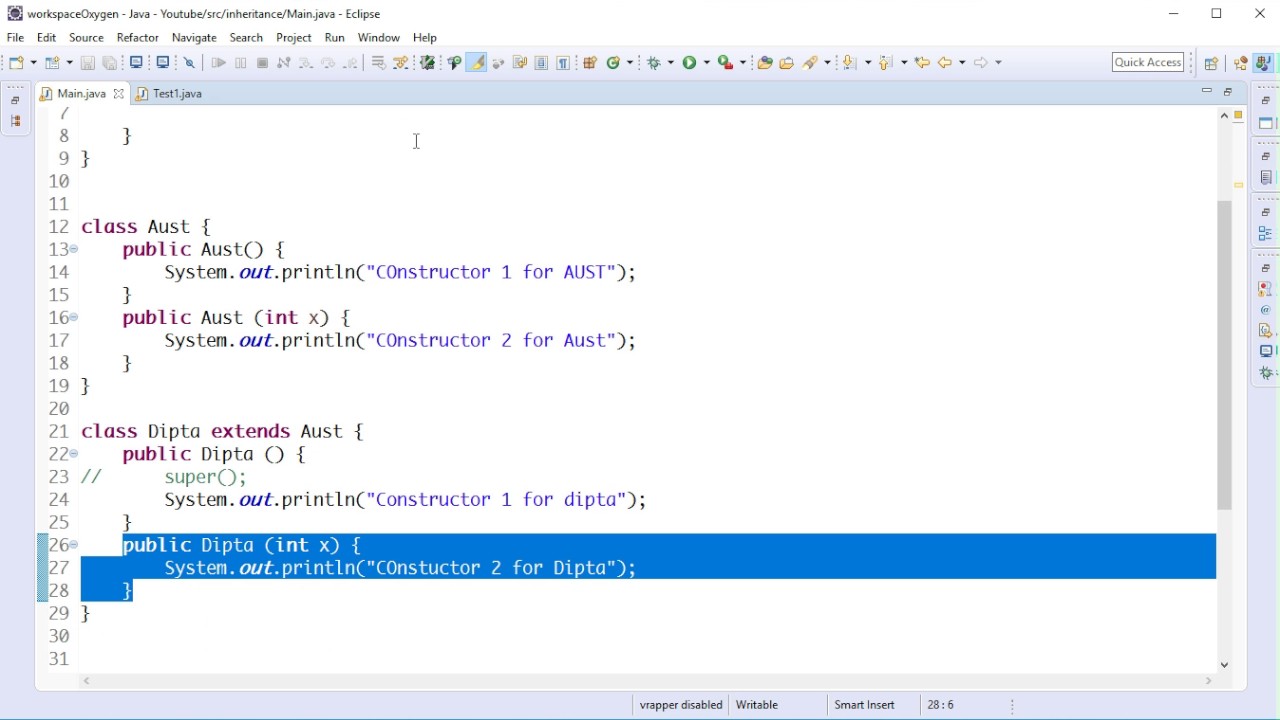Click the Save toolbar icon
The height and width of the screenshot is (720, 1280).
(x=88, y=62)
